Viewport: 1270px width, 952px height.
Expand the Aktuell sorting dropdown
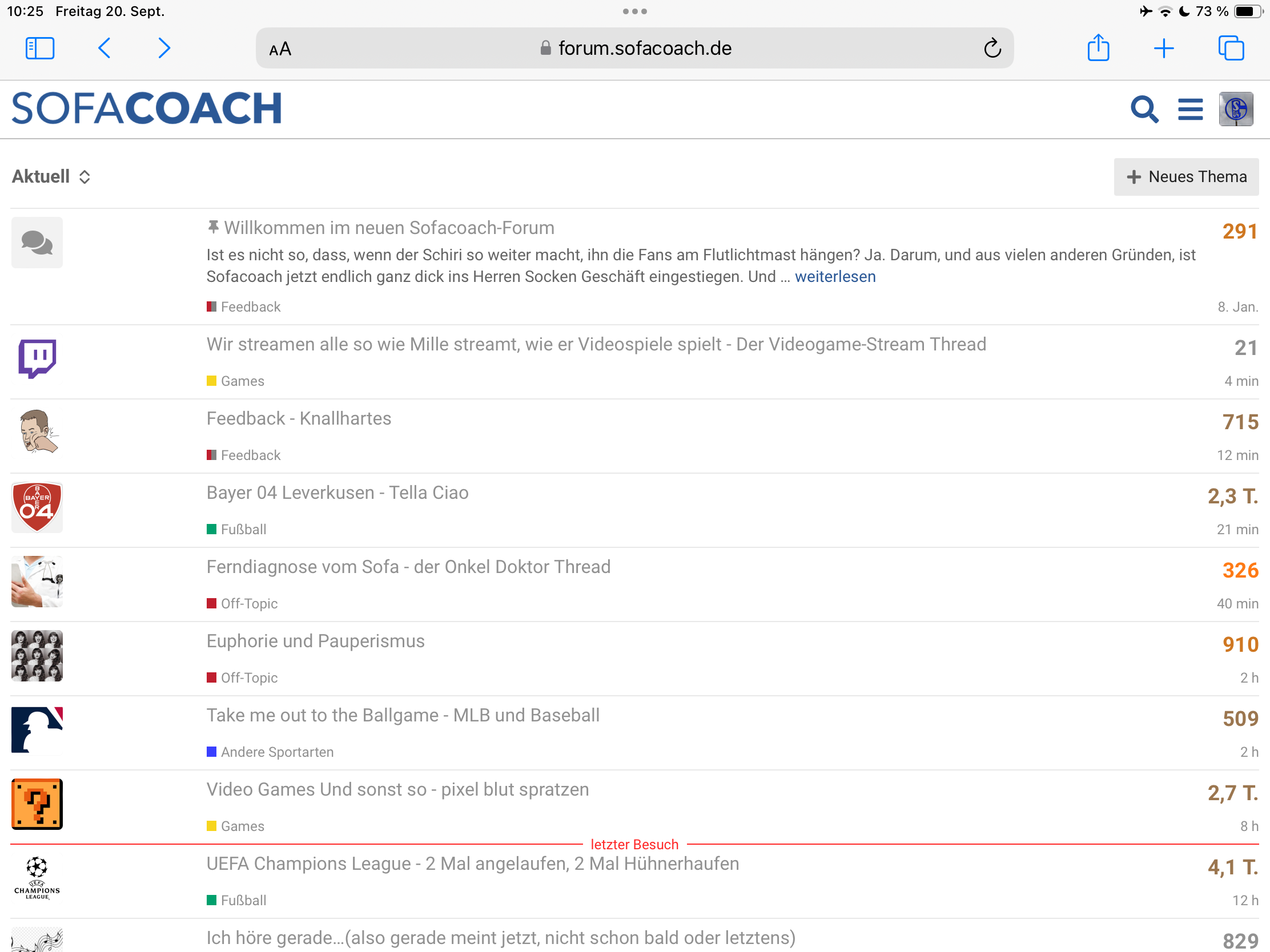pos(51,177)
